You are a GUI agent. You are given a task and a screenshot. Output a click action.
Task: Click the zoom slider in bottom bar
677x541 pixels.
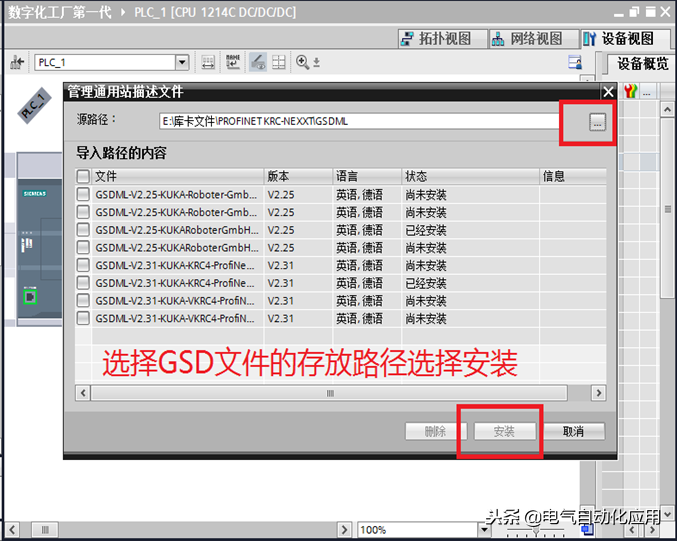click(x=535, y=530)
